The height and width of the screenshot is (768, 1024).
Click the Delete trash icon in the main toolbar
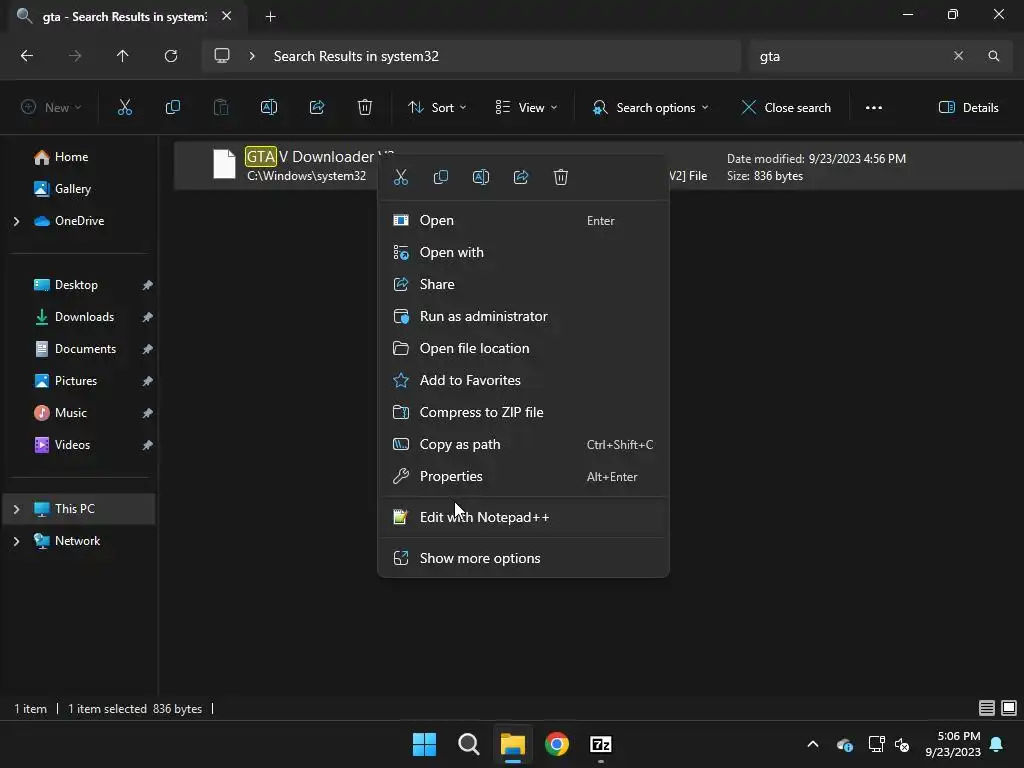pos(365,108)
